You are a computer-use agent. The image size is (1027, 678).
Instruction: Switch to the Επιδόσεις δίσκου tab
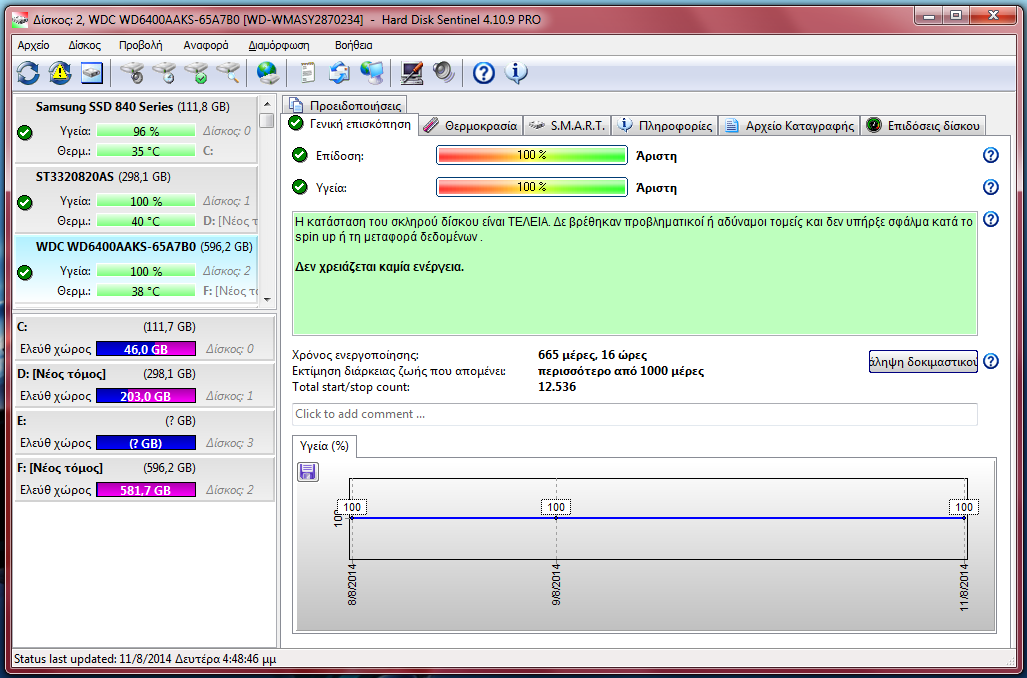[x=924, y=126]
